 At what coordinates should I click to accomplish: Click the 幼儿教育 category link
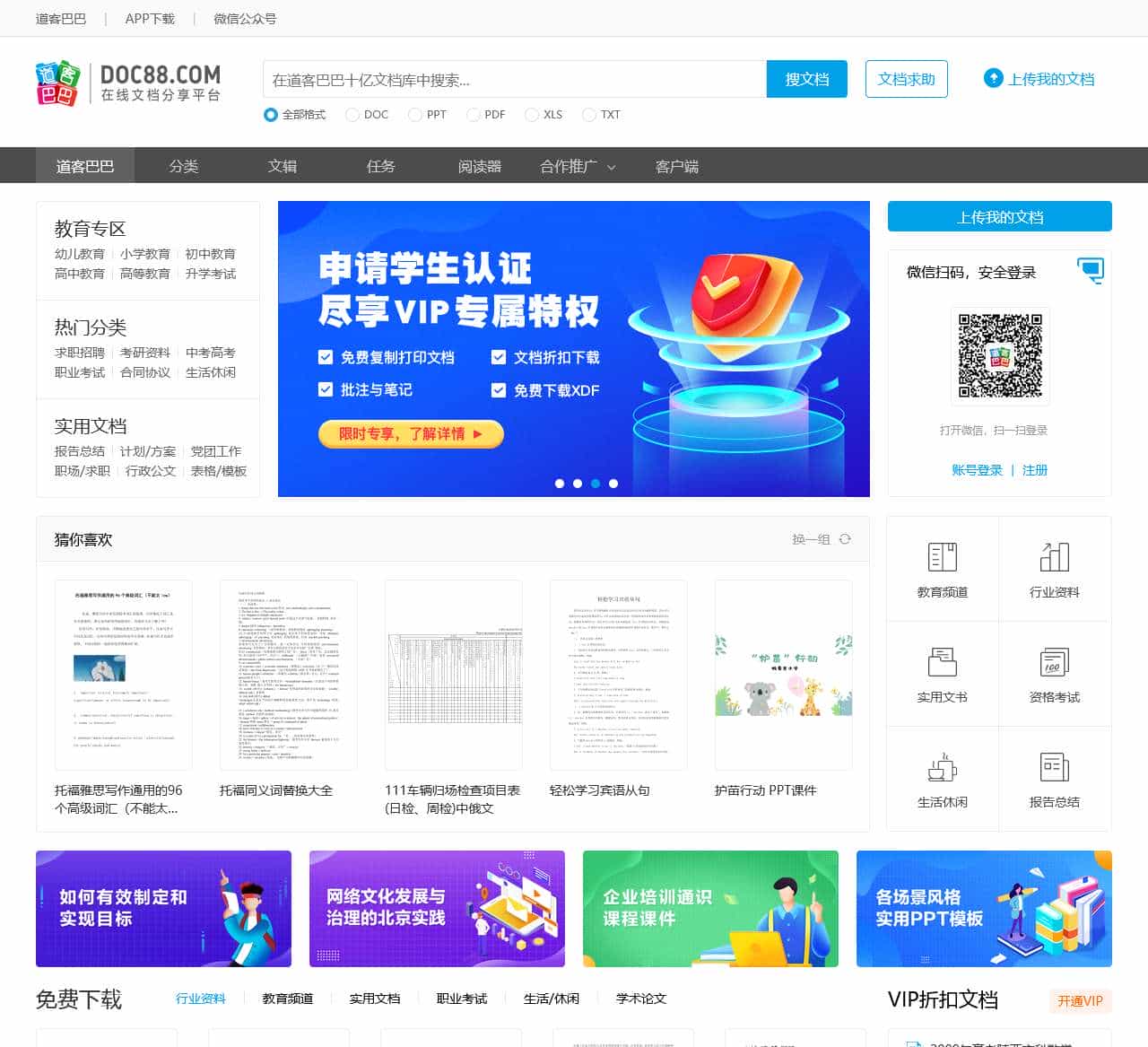pyautogui.click(x=80, y=254)
